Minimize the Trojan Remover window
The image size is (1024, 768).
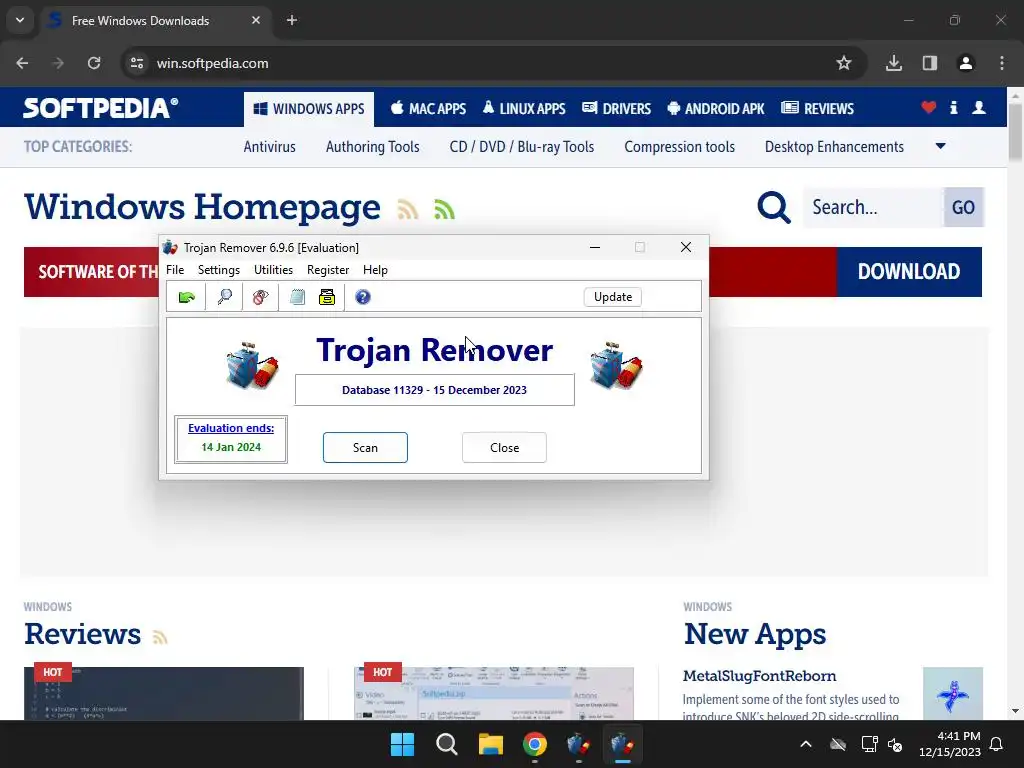[595, 248]
